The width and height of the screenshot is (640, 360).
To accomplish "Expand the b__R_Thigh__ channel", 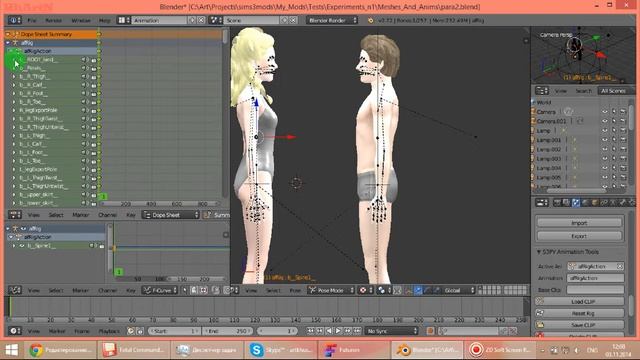I will coord(14,76).
